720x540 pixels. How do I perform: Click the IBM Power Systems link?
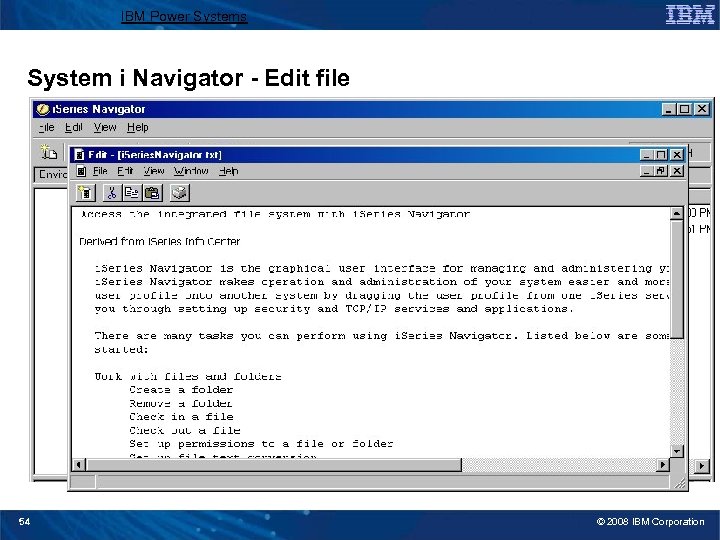click(184, 17)
